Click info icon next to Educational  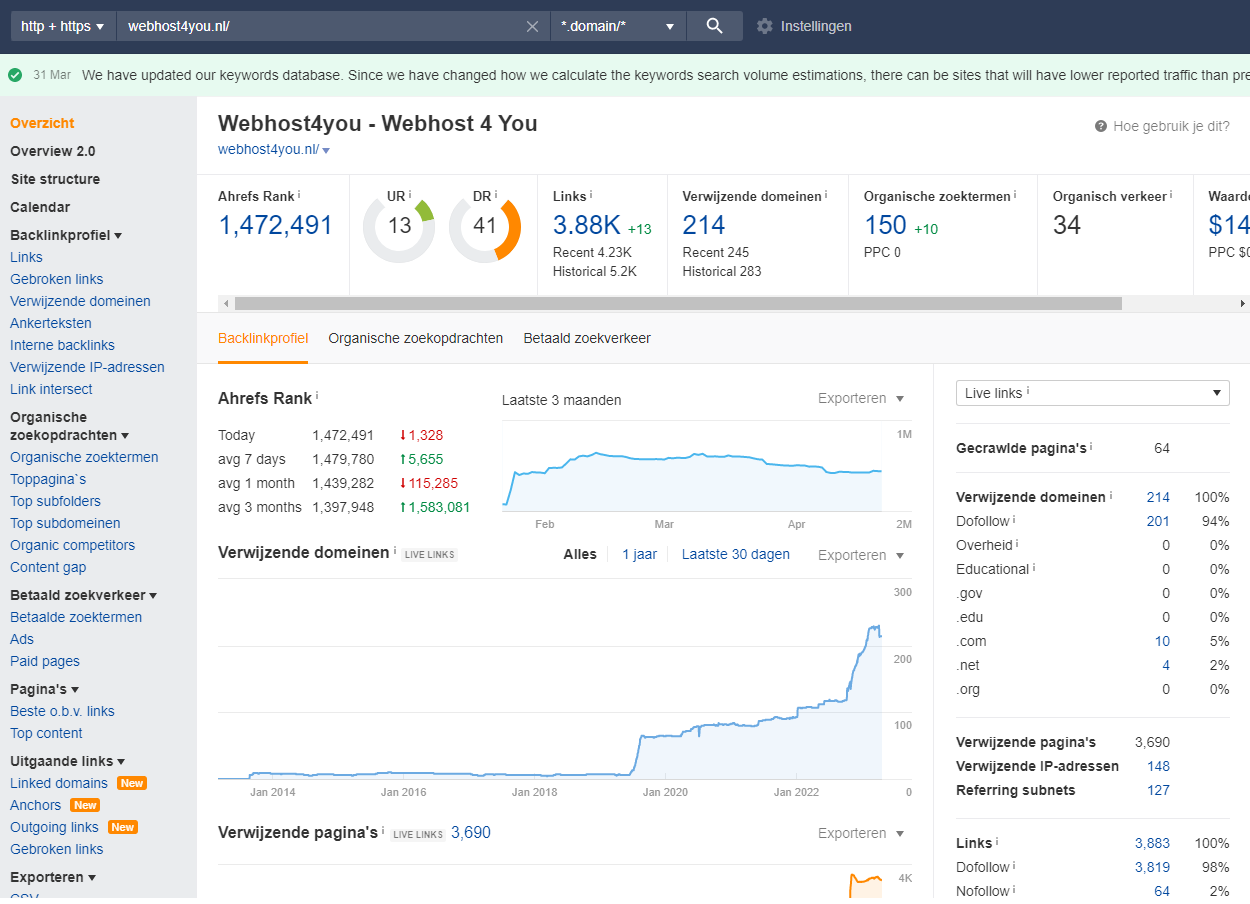[1034, 567]
